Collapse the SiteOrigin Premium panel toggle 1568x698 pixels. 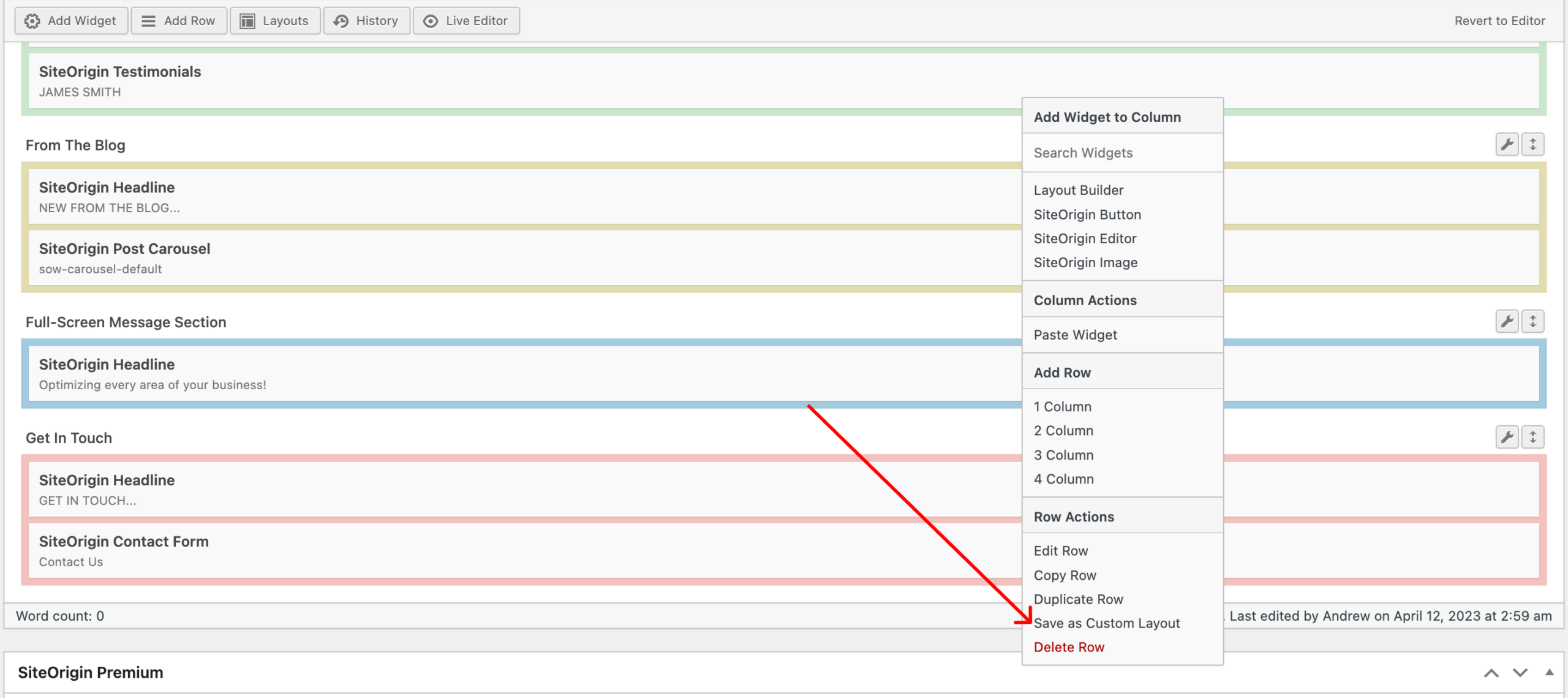(1549, 673)
